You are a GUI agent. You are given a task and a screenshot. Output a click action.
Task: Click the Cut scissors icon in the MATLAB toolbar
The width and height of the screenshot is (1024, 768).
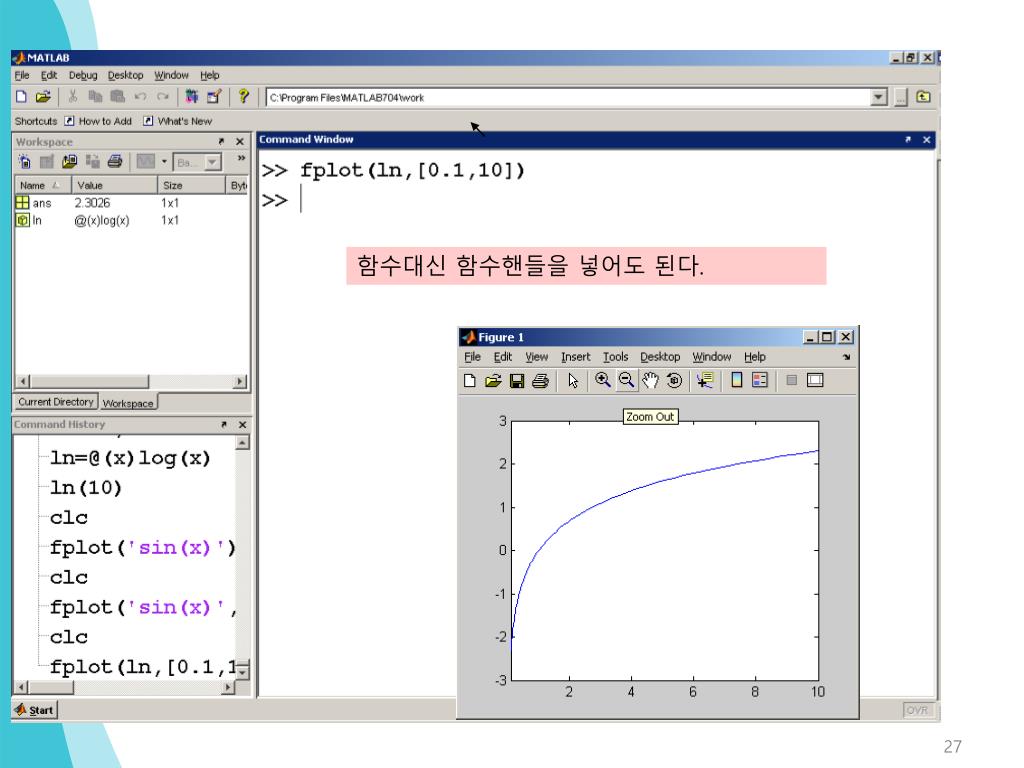pyautogui.click(x=72, y=97)
